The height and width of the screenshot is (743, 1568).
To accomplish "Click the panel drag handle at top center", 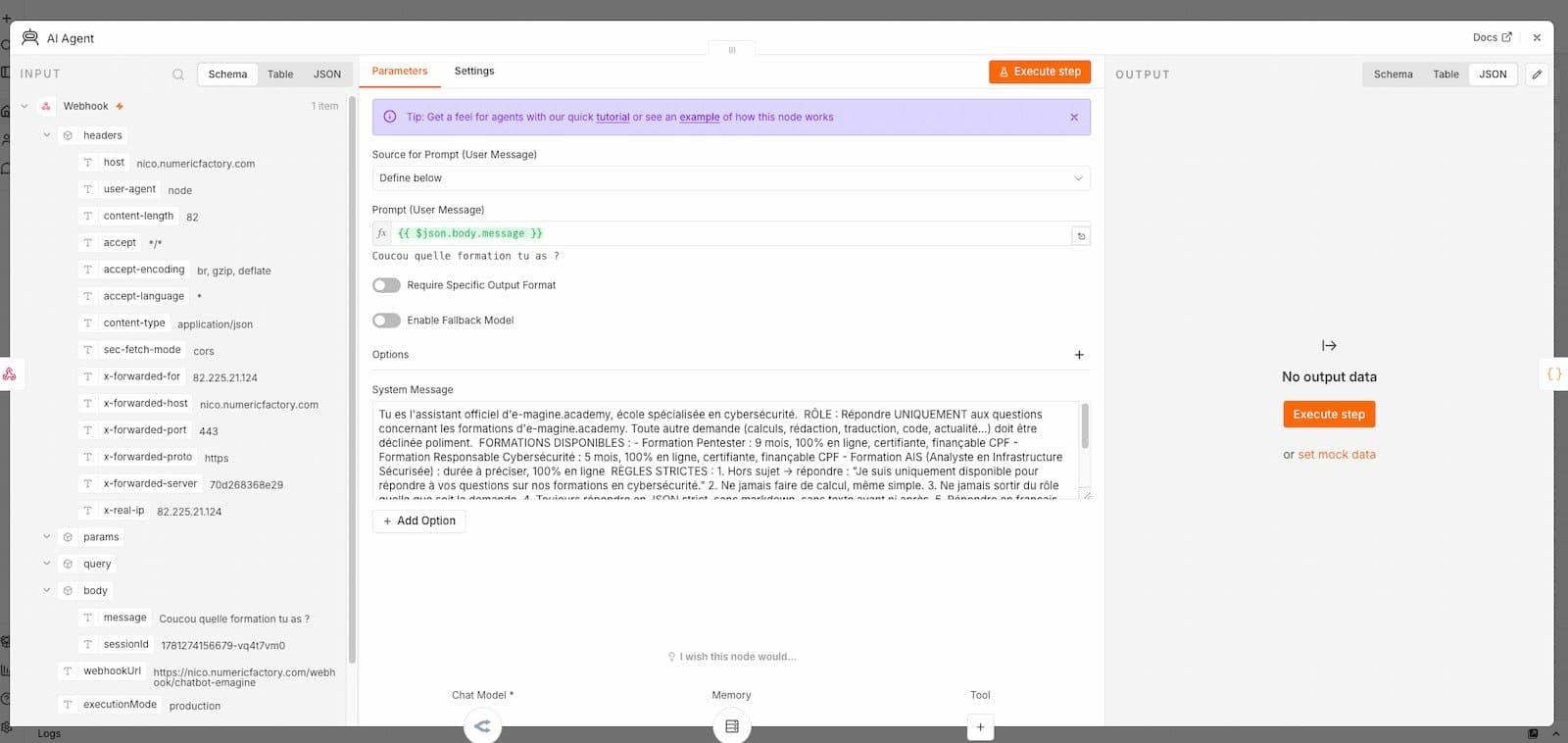I will [x=731, y=49].
